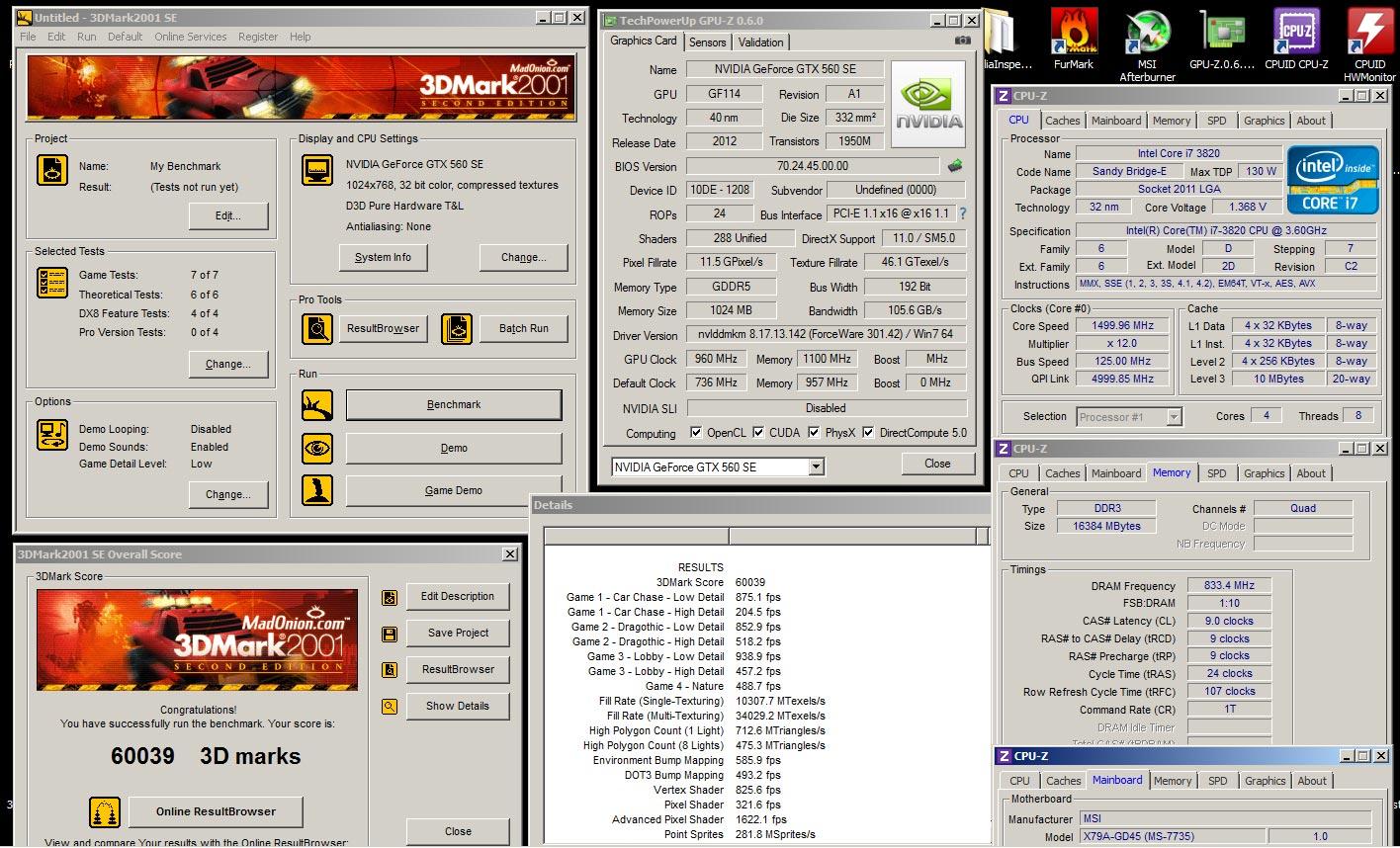1400x848 pixels.
Task: Launch CPUID HWMonitor desktop icon
Action: point(1369,44)
